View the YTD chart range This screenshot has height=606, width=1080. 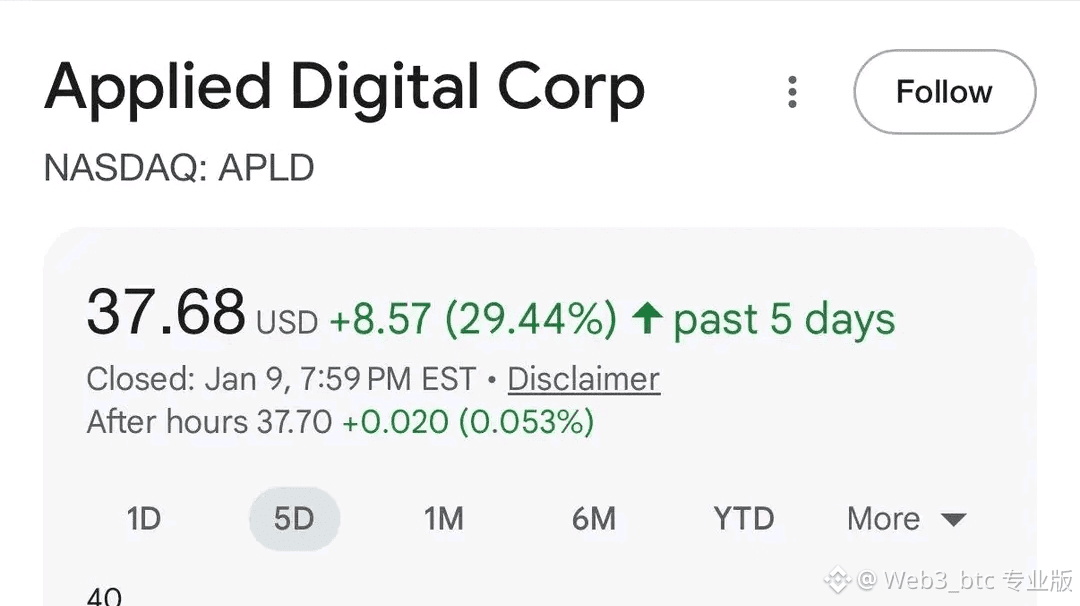(744, 519)
